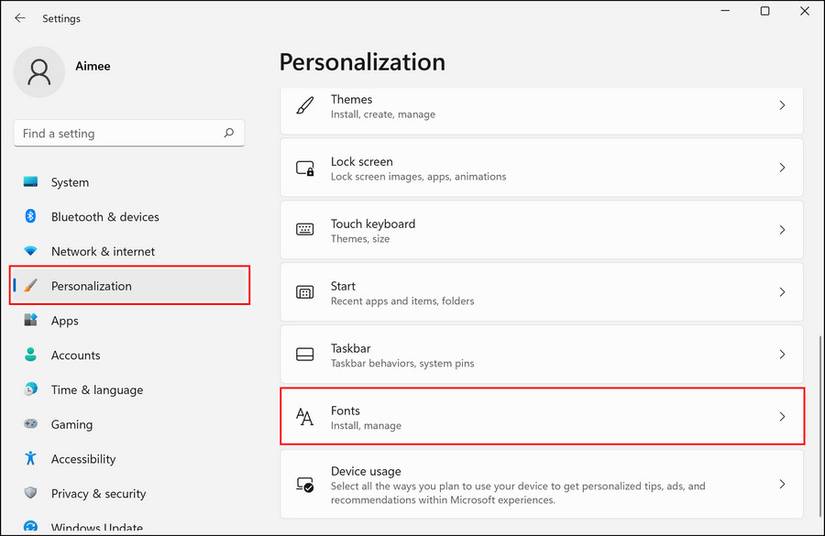
Task: Click the Gaming controller icon in sidebar
Action: [31, 424]
